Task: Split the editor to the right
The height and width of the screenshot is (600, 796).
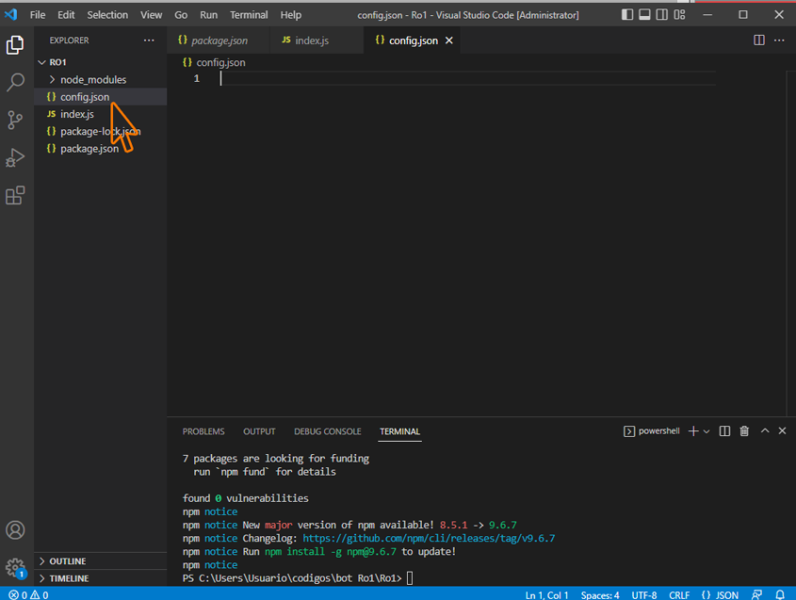Action: [759, 40]
